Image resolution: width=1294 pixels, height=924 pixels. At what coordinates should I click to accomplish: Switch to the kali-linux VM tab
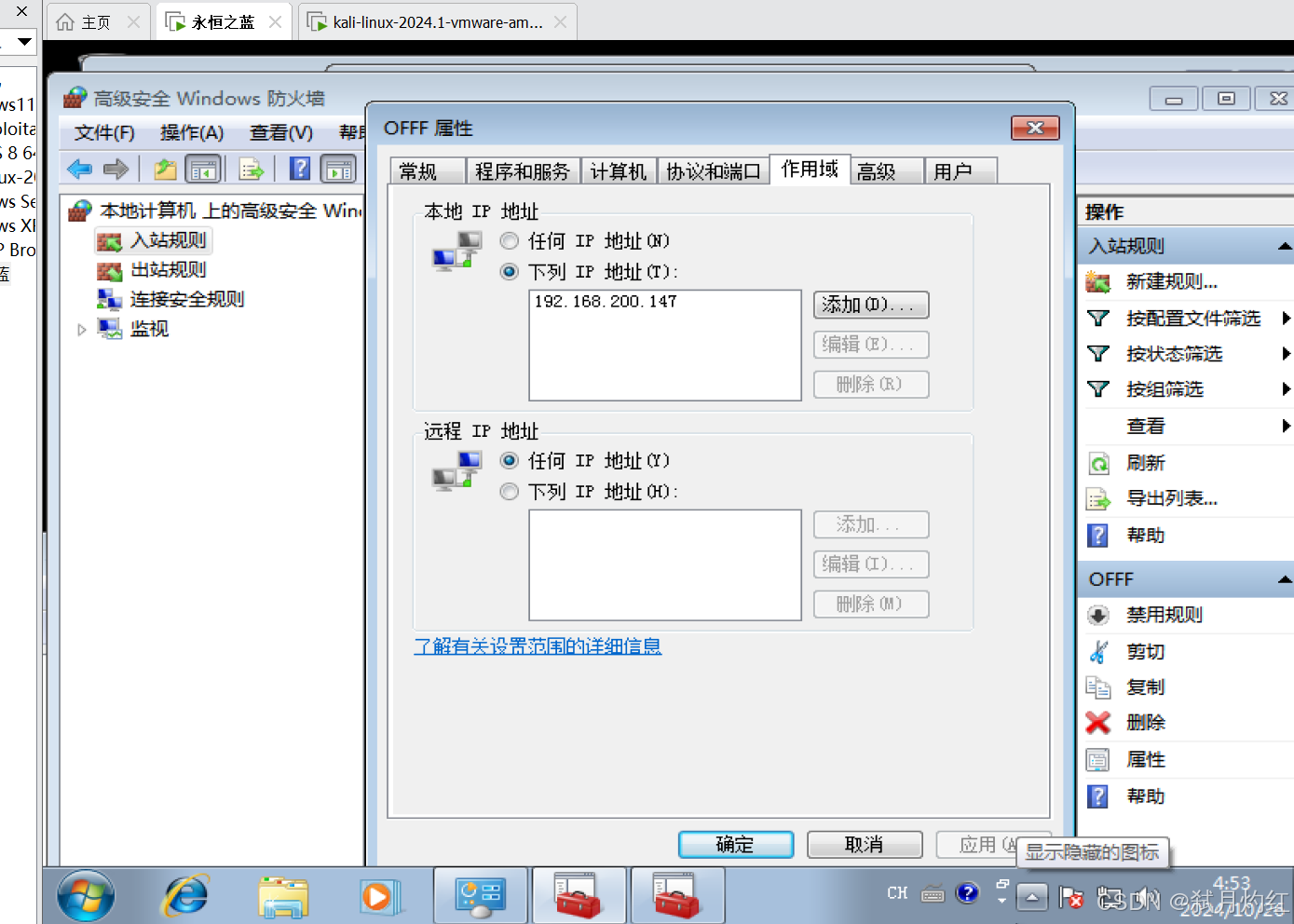[438, 22]
